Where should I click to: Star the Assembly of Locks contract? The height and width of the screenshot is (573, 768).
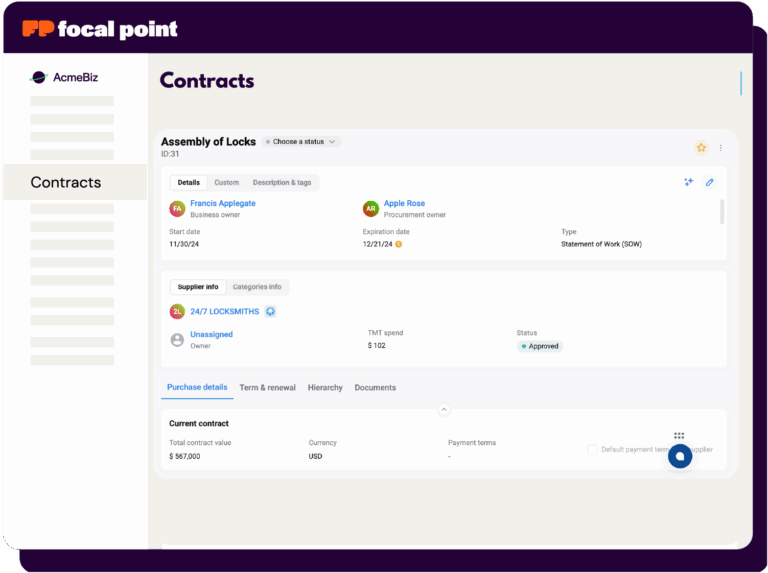(701, 148)
